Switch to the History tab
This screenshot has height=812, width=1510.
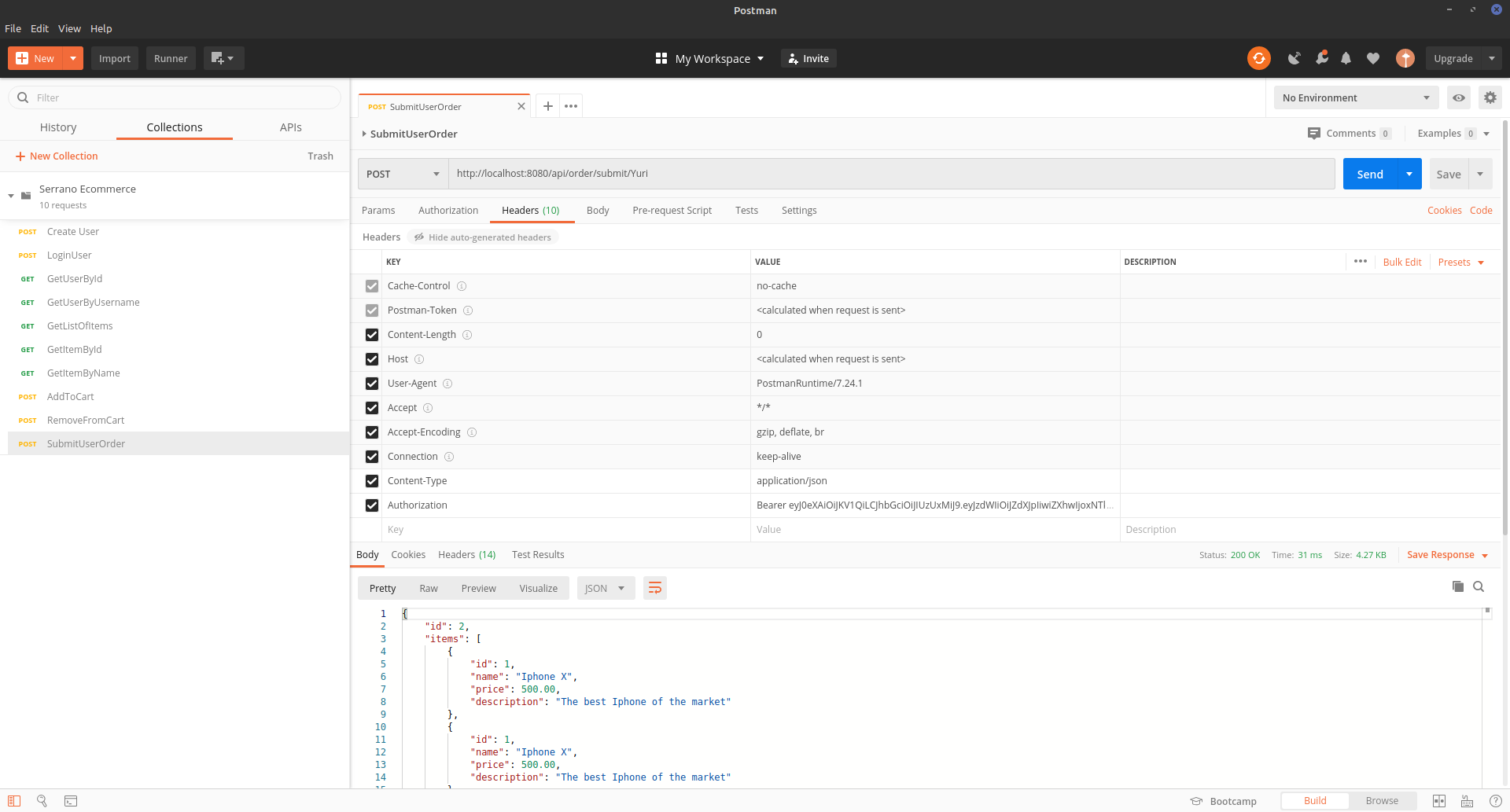point(58,127)
